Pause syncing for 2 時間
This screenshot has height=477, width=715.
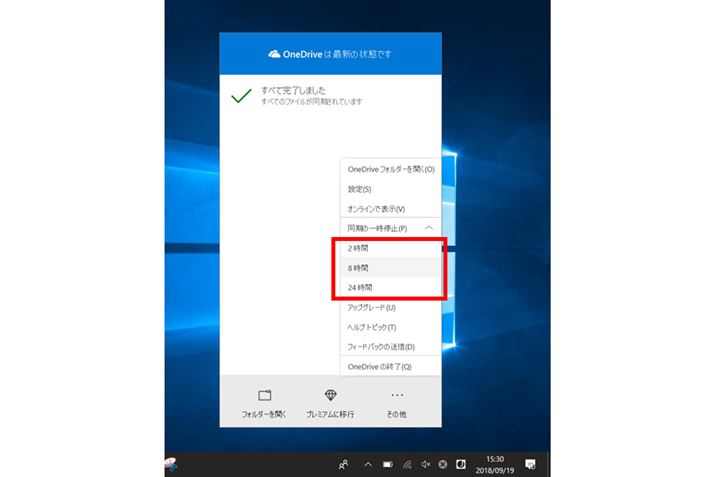tap(391, 248)
